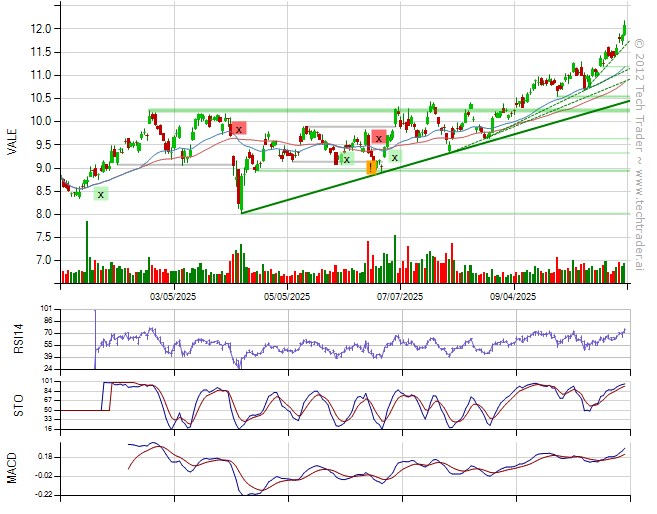
Task: Click the 12.0 price axis label
Action: [41, 29]
